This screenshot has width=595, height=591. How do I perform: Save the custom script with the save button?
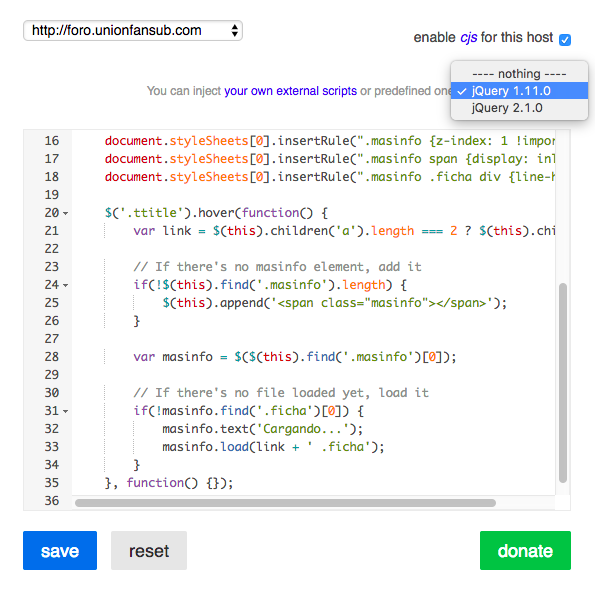(60, 550)
